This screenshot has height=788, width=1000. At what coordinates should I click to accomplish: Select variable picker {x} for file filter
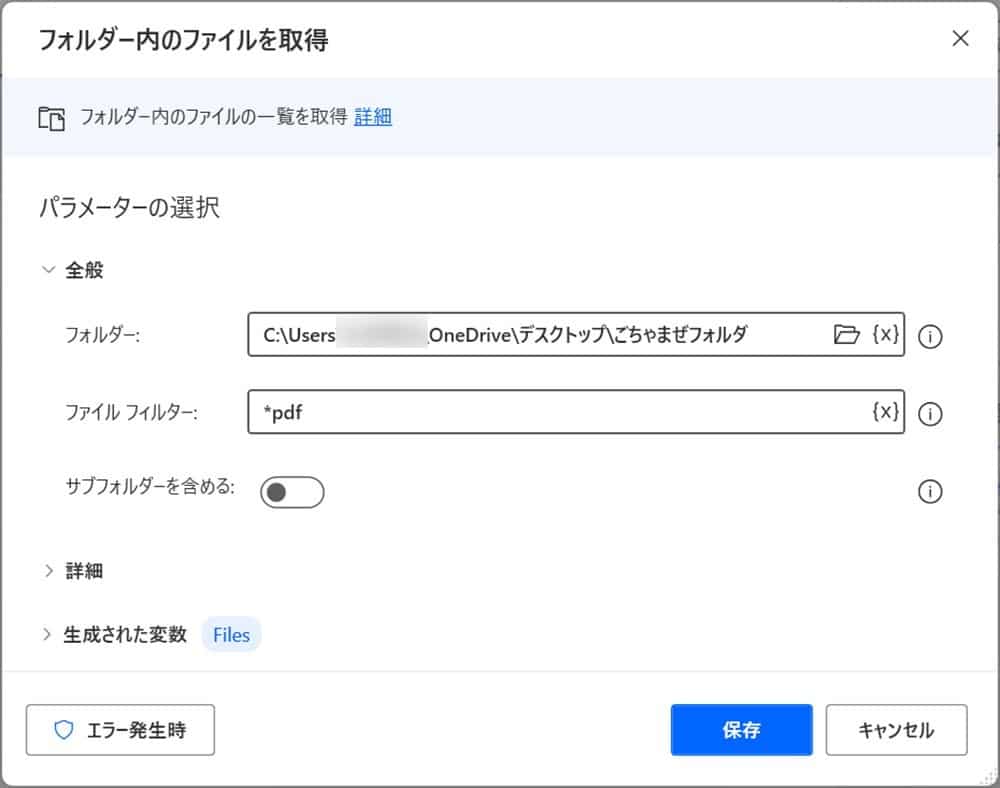pos(885,413)
